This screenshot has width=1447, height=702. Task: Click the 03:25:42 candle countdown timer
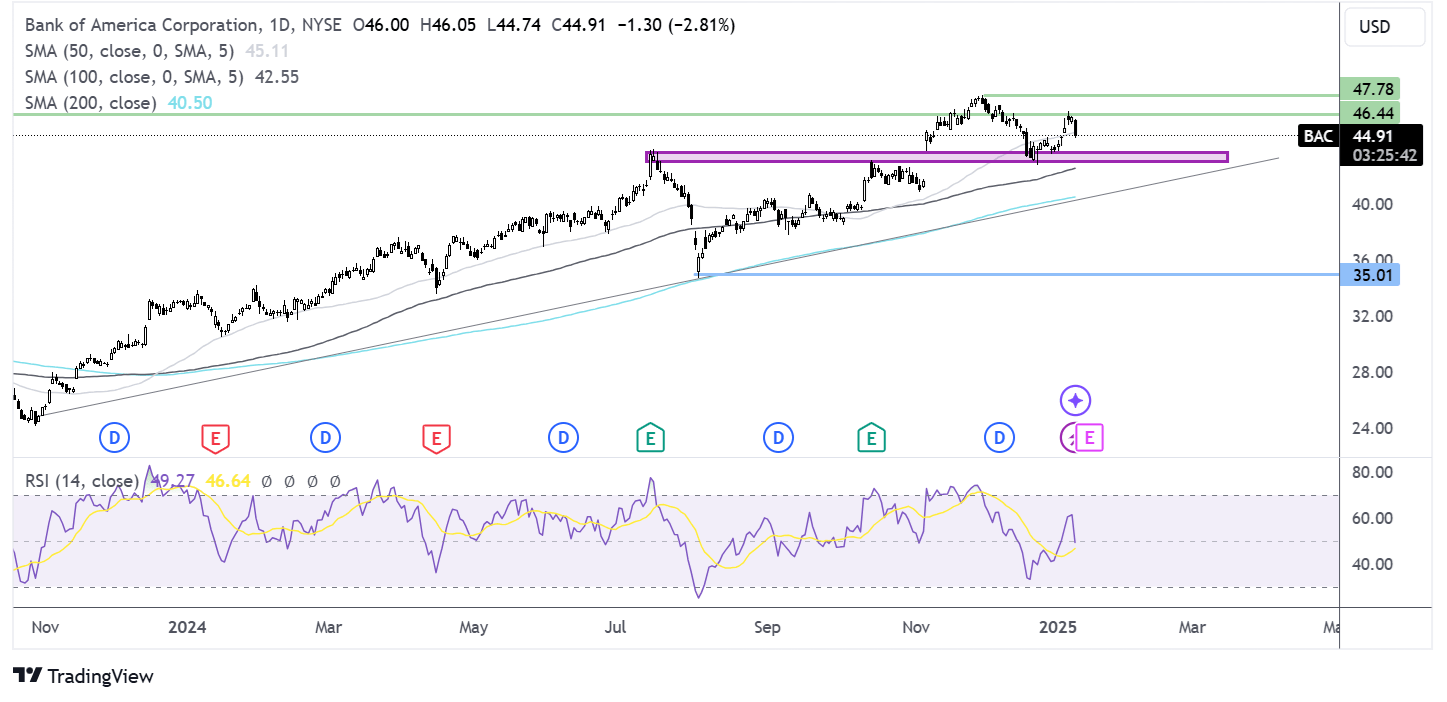pyautogui.click(x=1381, y=157)
